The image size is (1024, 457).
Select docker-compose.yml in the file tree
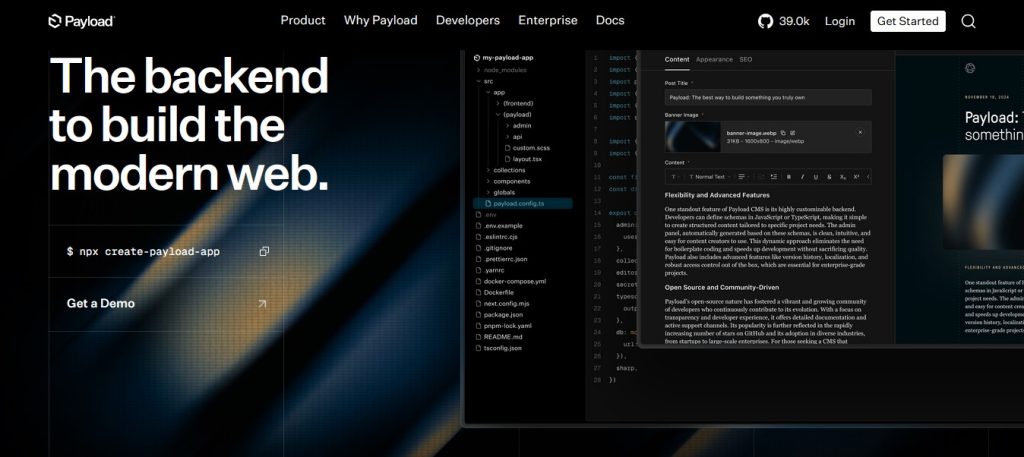pyautogui.click(x=510, y=281)
